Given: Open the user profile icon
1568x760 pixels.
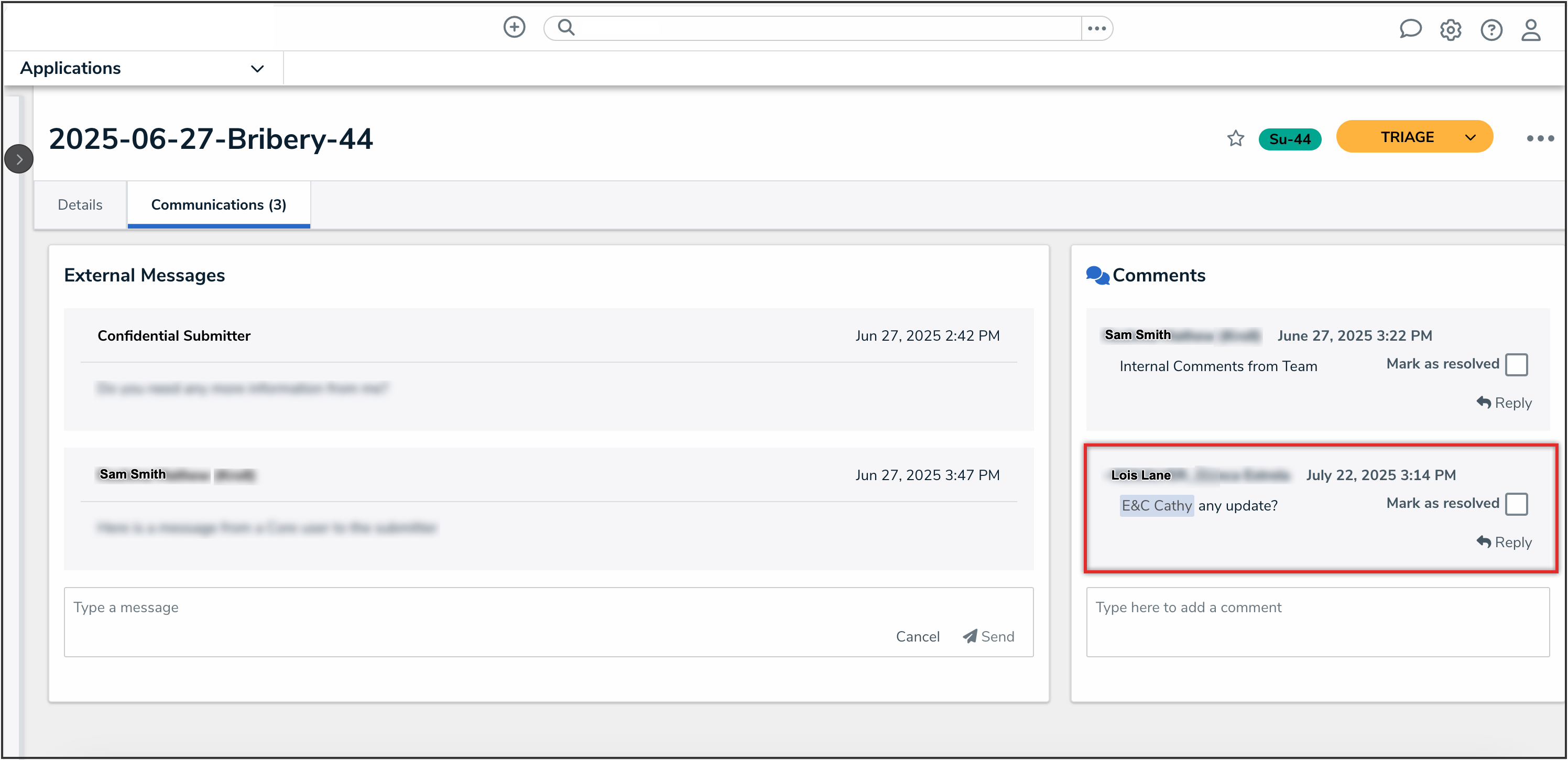Looking at the screenshot, I should (1530, 30).
